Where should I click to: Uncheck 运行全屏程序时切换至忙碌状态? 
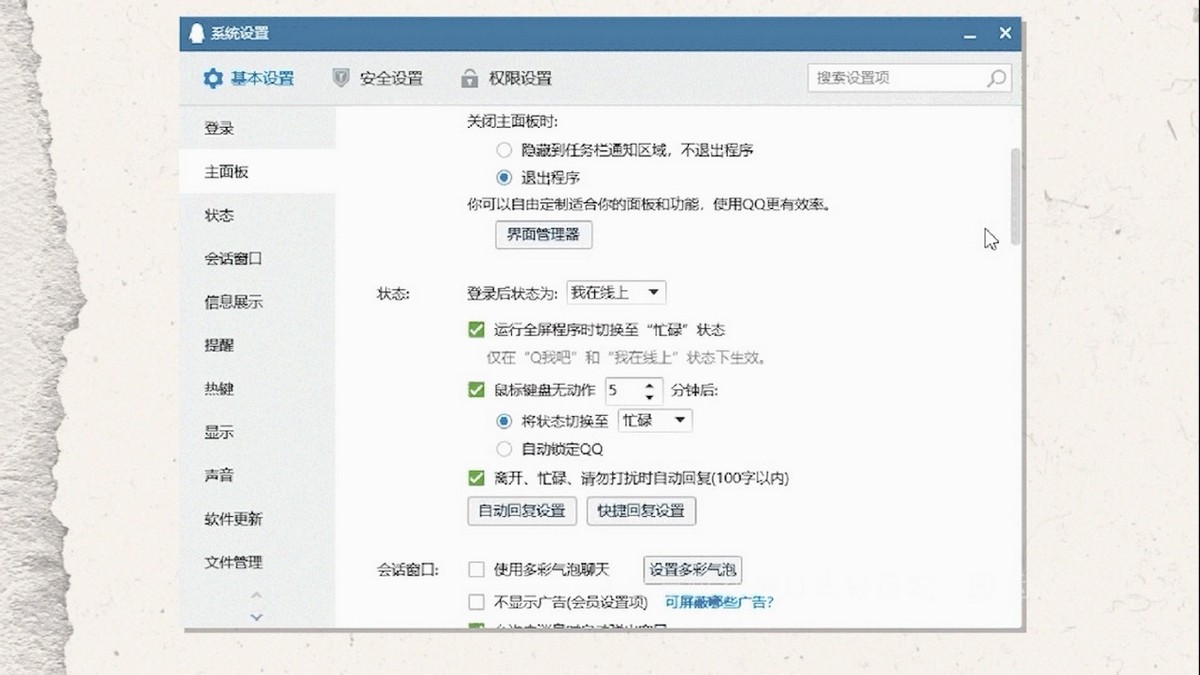[475, 328]
